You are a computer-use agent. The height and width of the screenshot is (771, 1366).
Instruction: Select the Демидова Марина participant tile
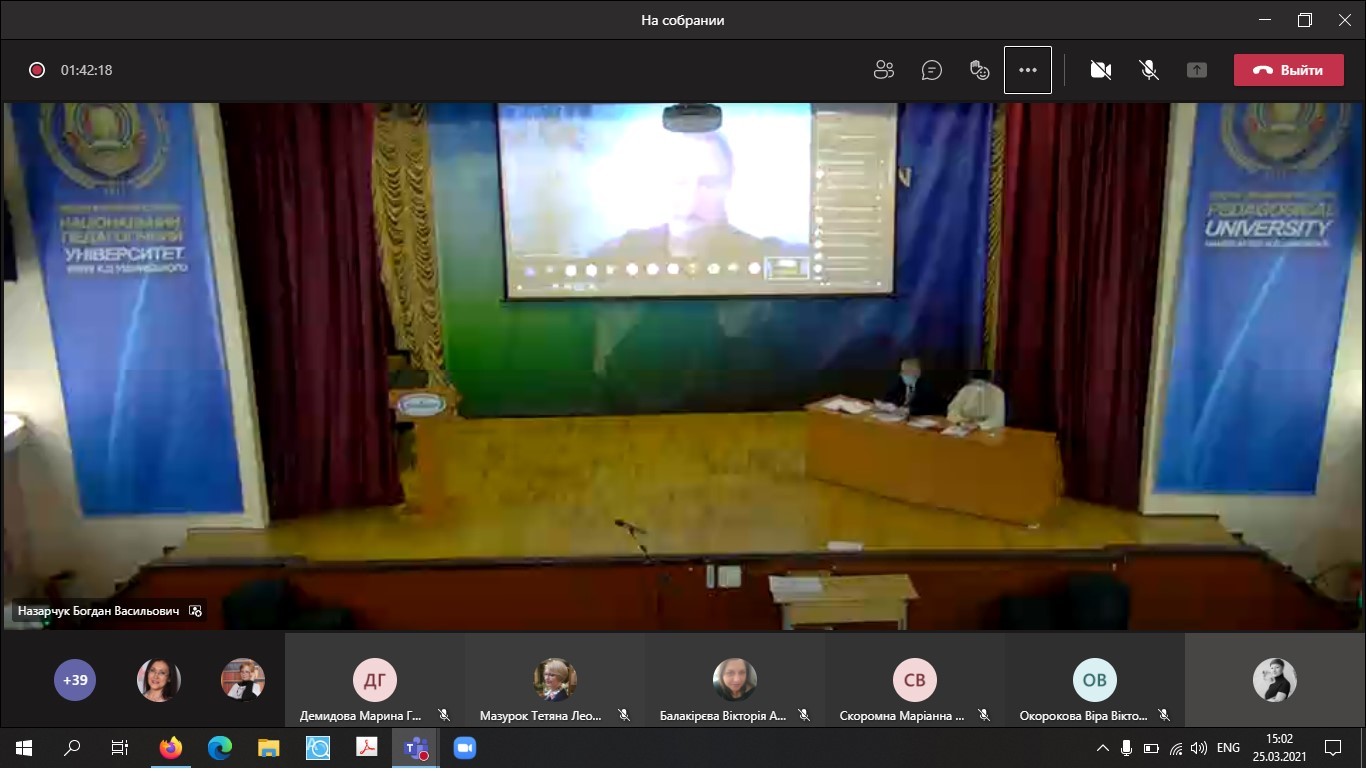pos(375,681)
